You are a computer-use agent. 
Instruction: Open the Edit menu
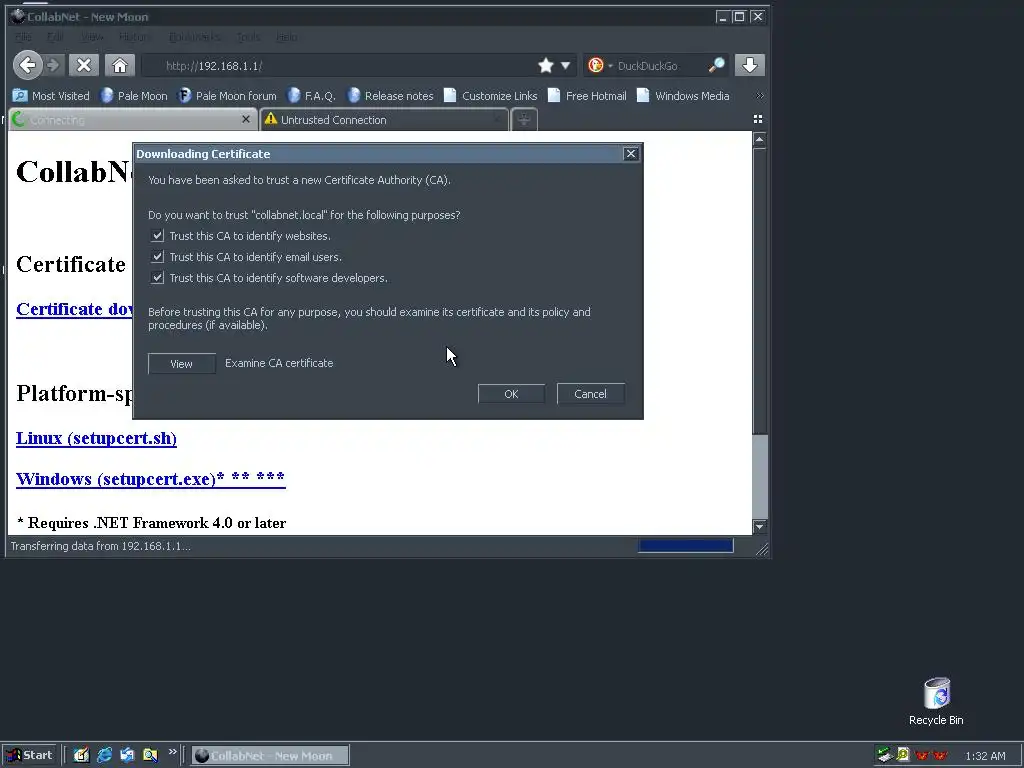(x=56, y=37)
